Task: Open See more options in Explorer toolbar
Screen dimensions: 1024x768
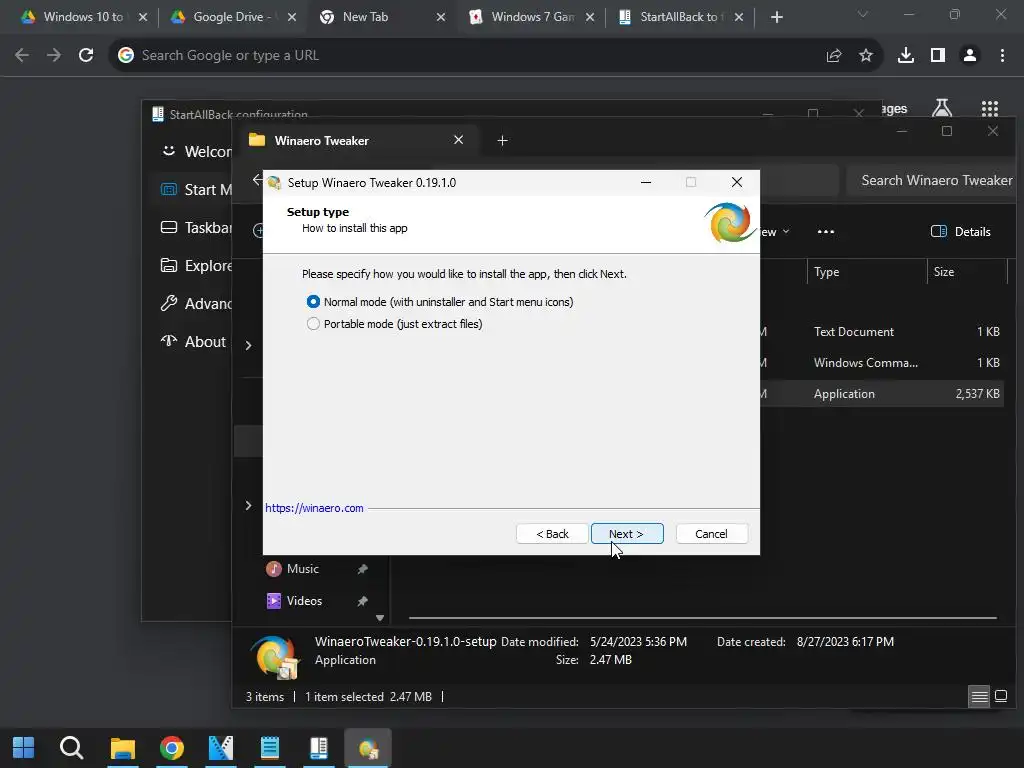Action: [x=825, y=231]
